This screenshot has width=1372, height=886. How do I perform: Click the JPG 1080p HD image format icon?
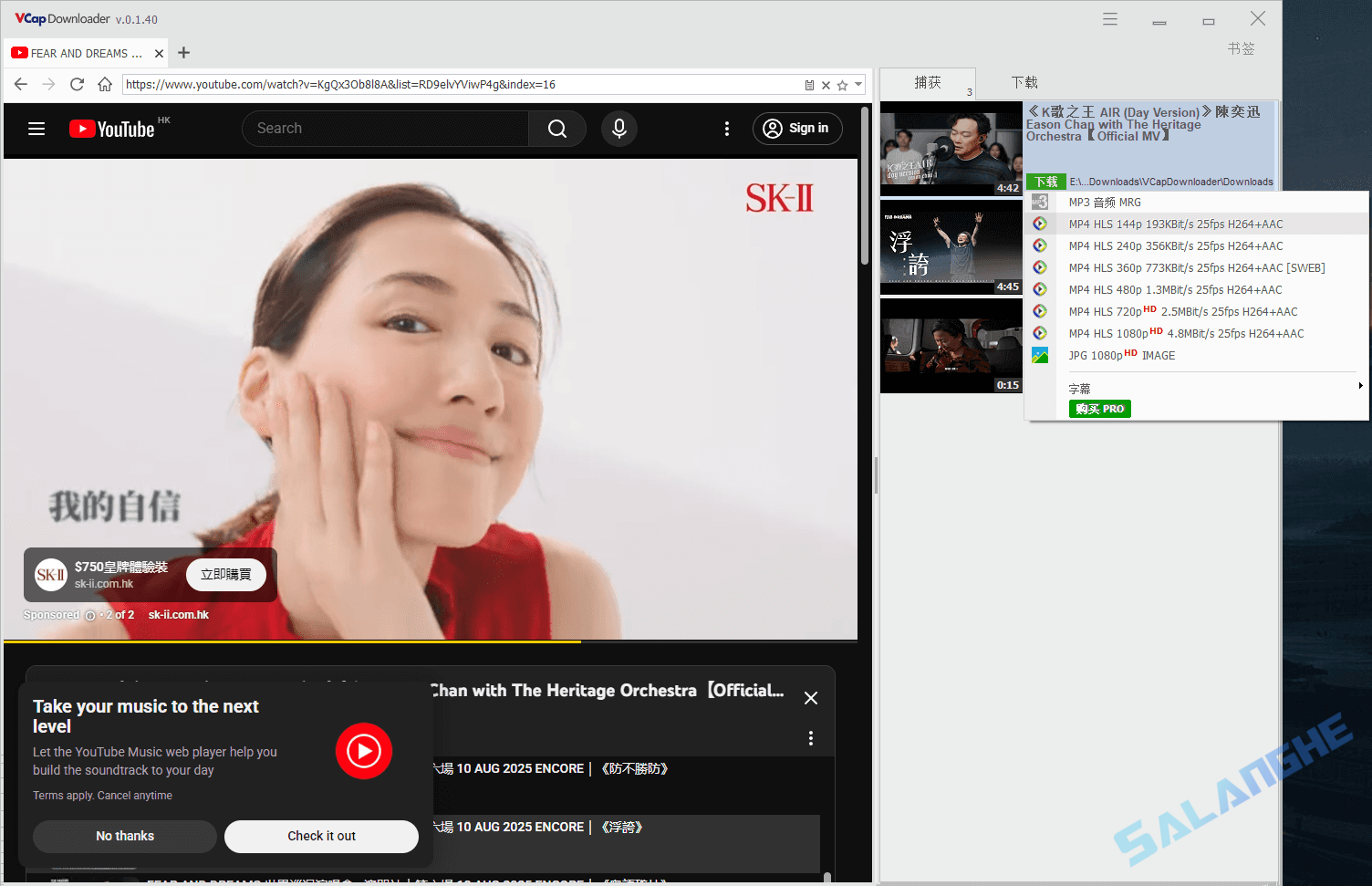(1040, 355)
